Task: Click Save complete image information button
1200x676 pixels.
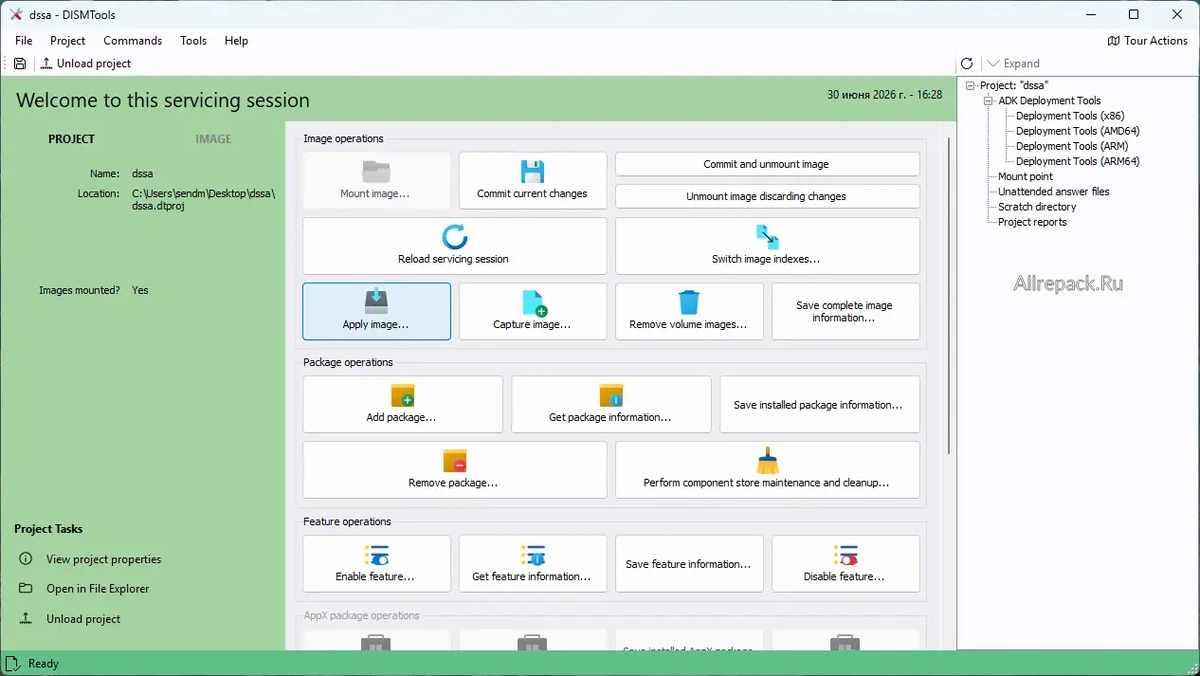Action: click(x=845, y=311)
